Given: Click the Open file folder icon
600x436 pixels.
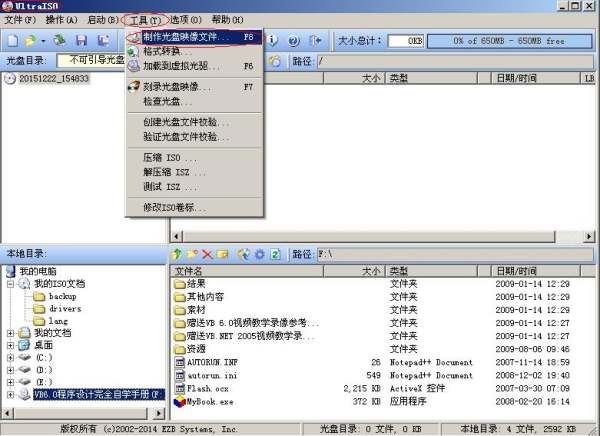Looking at the screenshot, I should (31, 41).
